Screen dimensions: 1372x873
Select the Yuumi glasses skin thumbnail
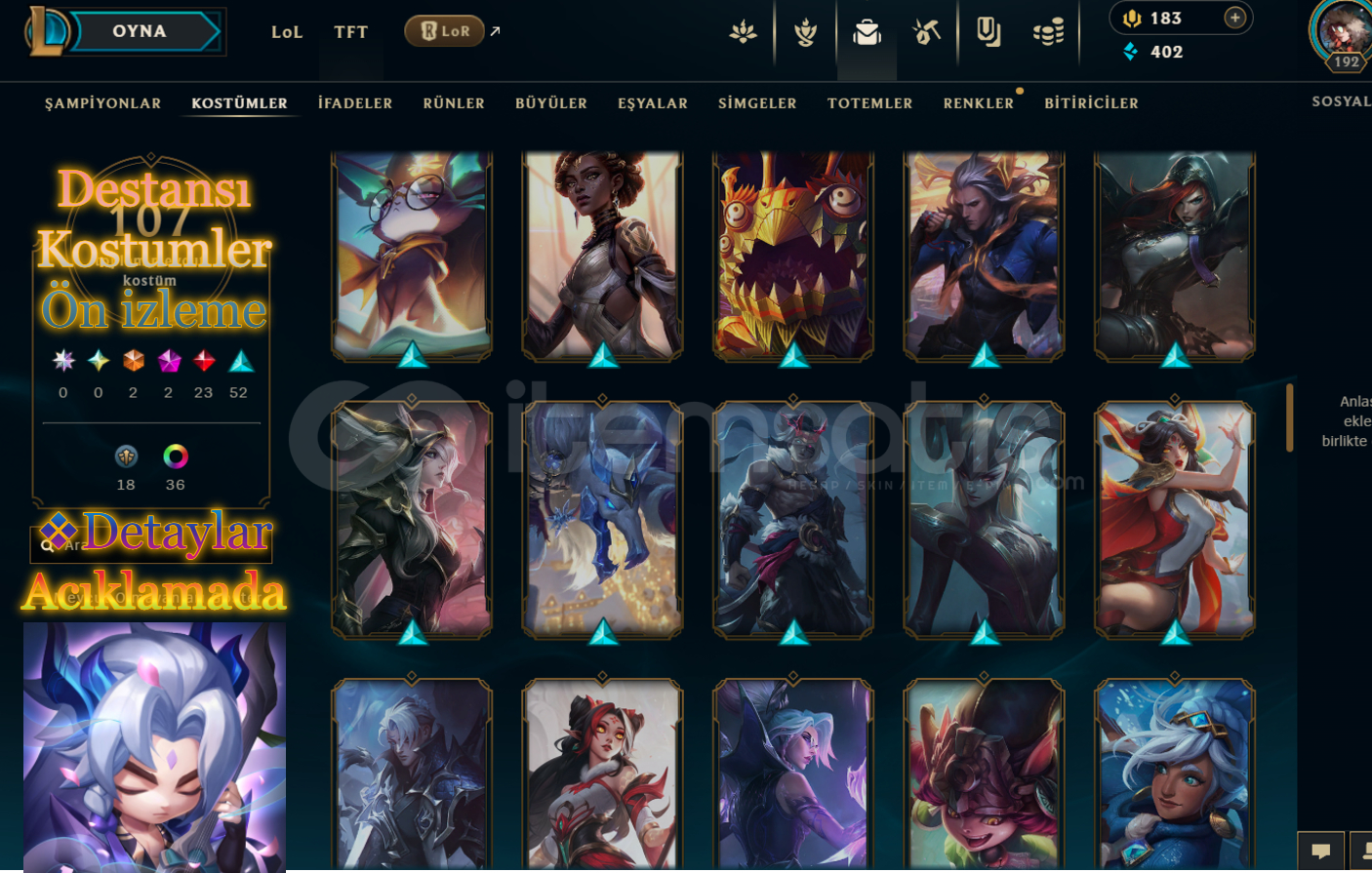click(412, 257)
